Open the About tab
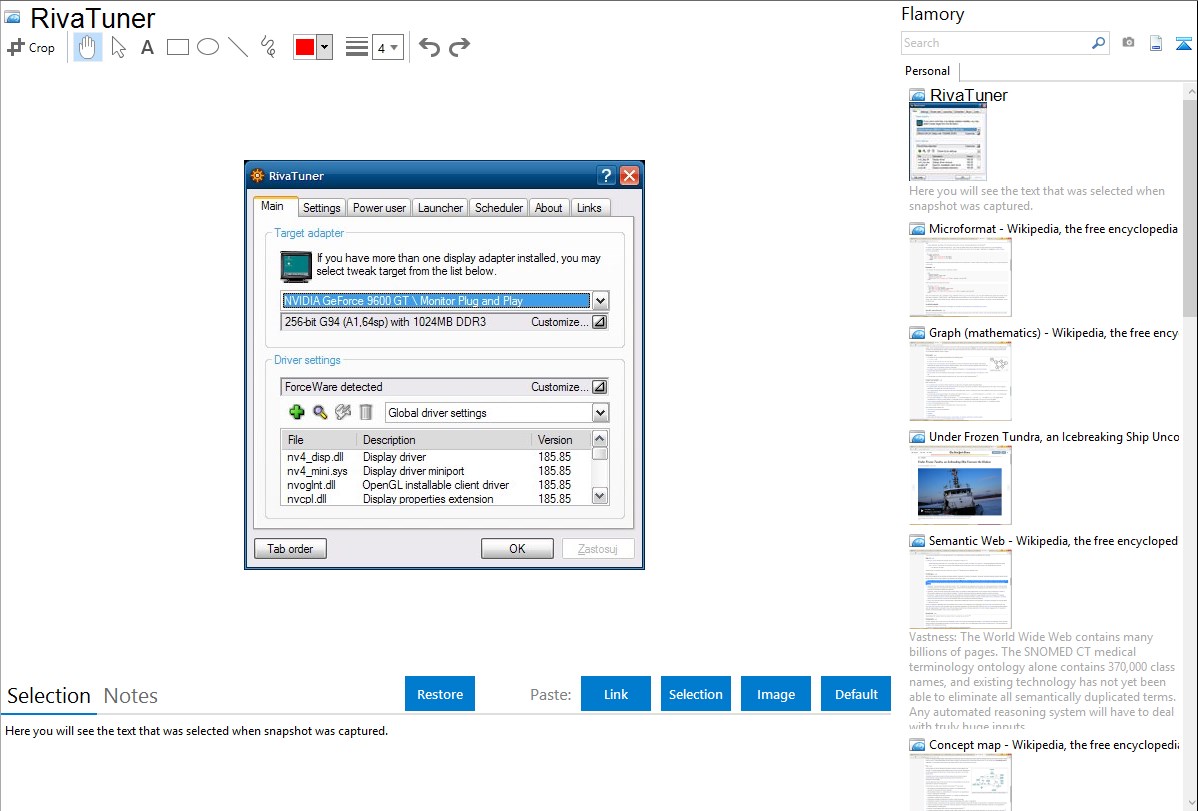Image resolution: width=1198 pixels, height=811 pixels. pos(549,208)
